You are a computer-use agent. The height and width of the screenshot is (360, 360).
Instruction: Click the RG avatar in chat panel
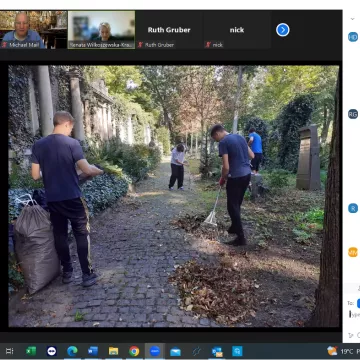pos(353,114)
